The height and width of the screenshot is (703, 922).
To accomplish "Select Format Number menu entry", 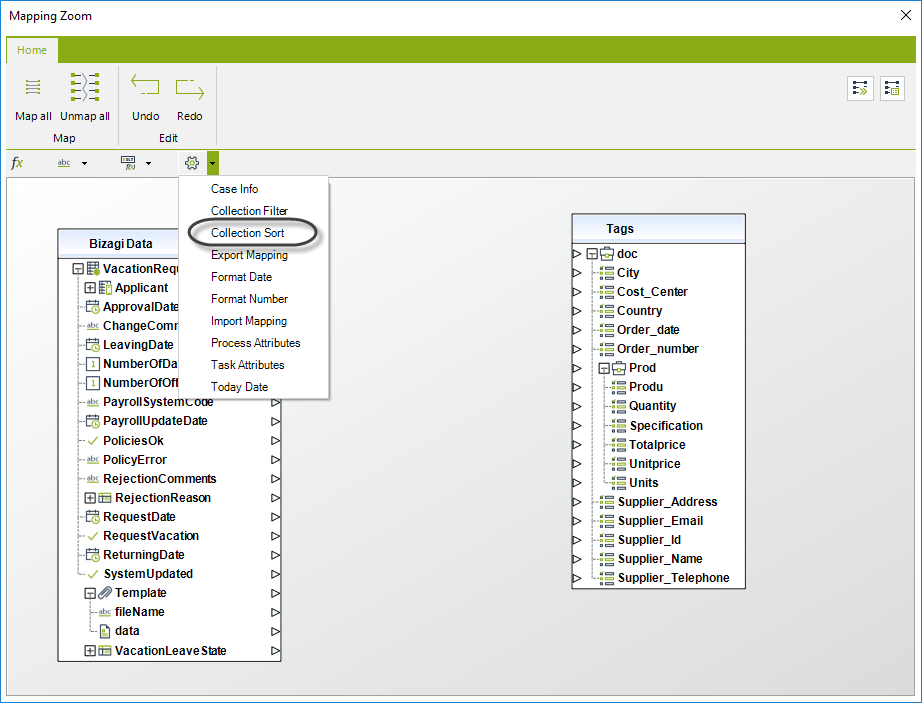I will [x=249, y=299].
